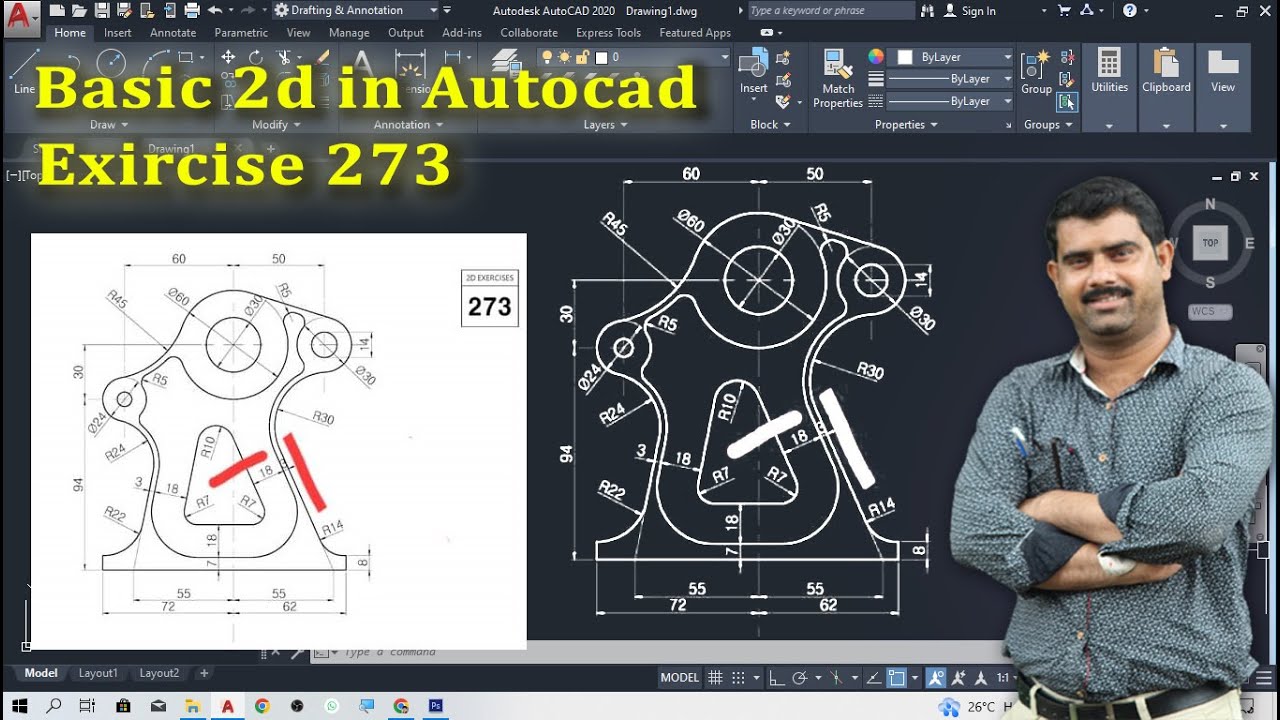Toggle object snap in status bar
The image size is (1280, 720).
897,677
